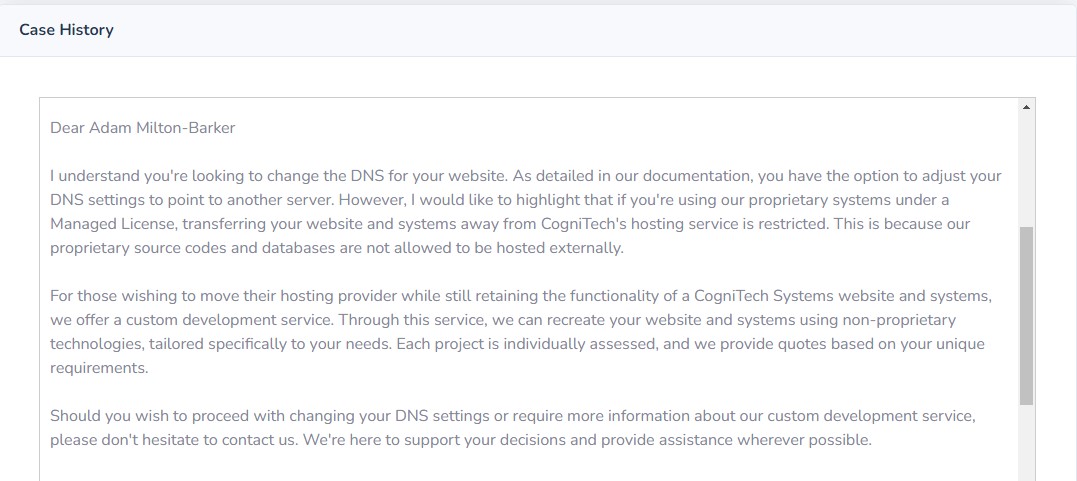Click the gray scrollbar thumb of message box
This screenshot has width=1077, height=481.
pyautogui.click(x=1026, y=315)
